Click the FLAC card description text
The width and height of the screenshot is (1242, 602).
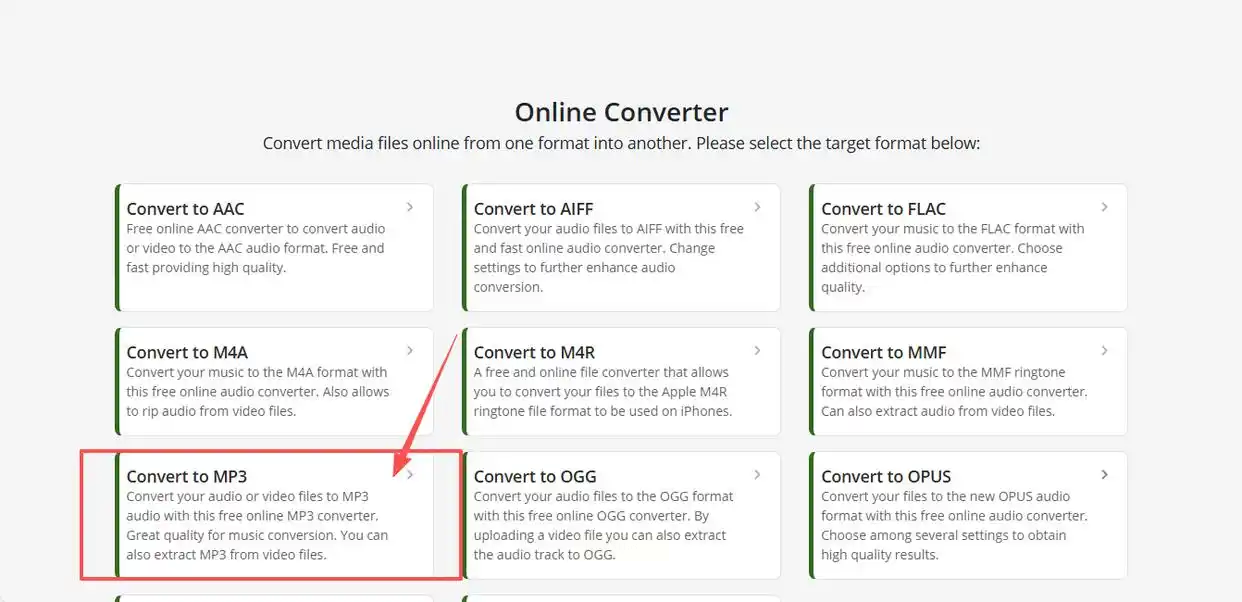pyautogui.click(x=953, y=258)
